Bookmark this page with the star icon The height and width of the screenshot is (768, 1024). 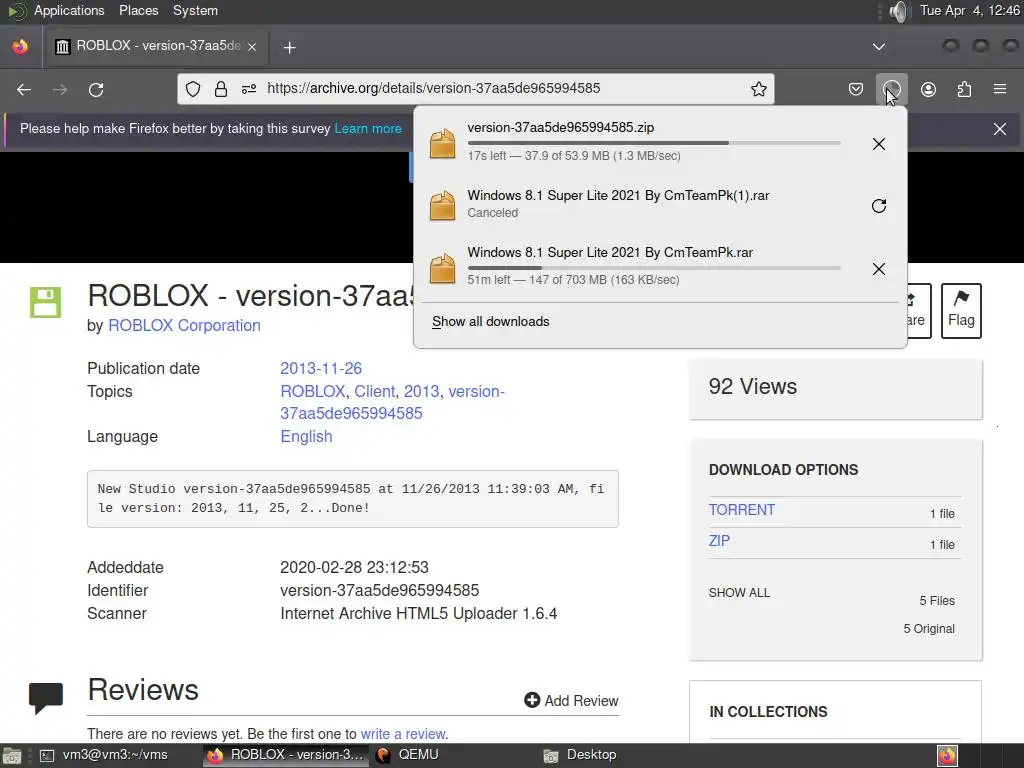[758, 89]
